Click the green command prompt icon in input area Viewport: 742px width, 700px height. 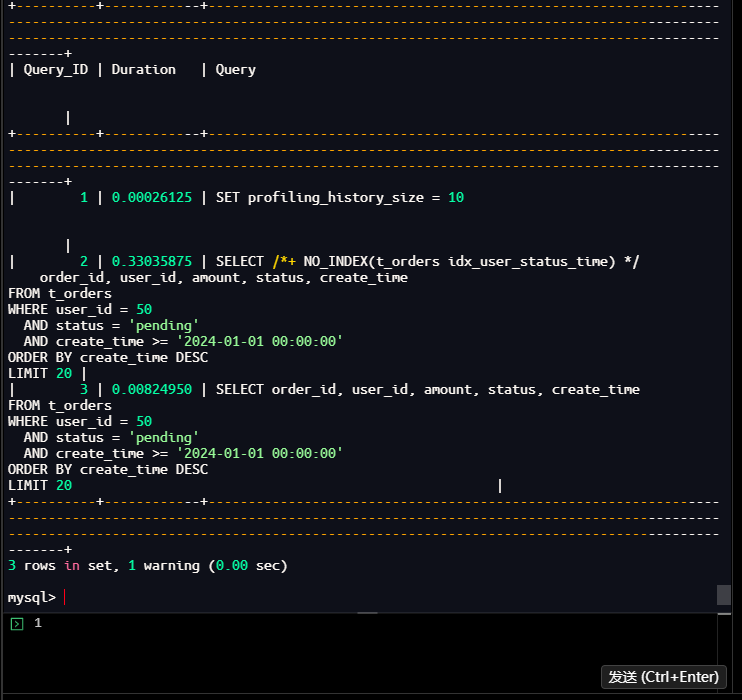17,624
